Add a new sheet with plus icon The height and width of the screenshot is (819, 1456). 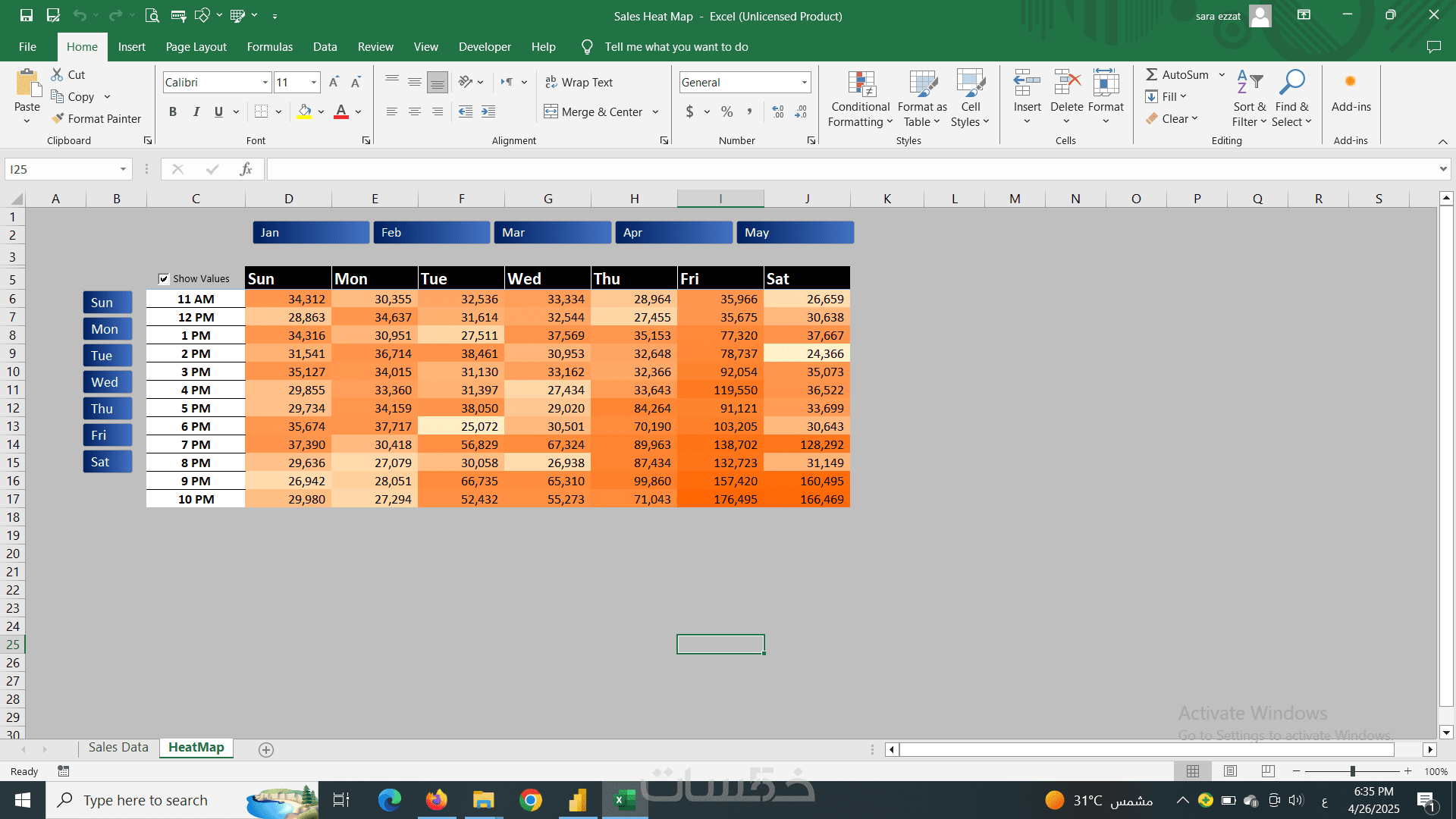click(265, 749)
